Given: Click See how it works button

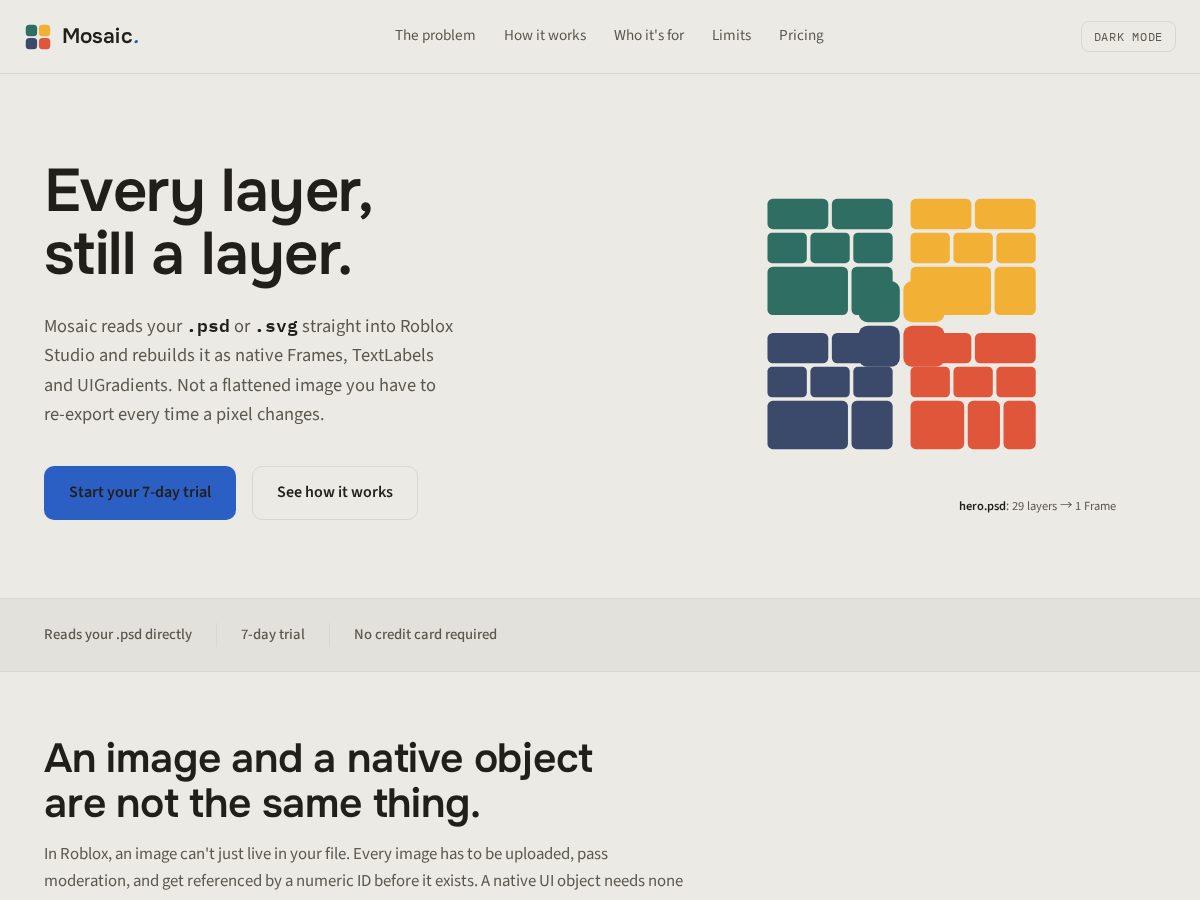Looking at the screenshot, I should pyautogui.click(x=335, y=493).
